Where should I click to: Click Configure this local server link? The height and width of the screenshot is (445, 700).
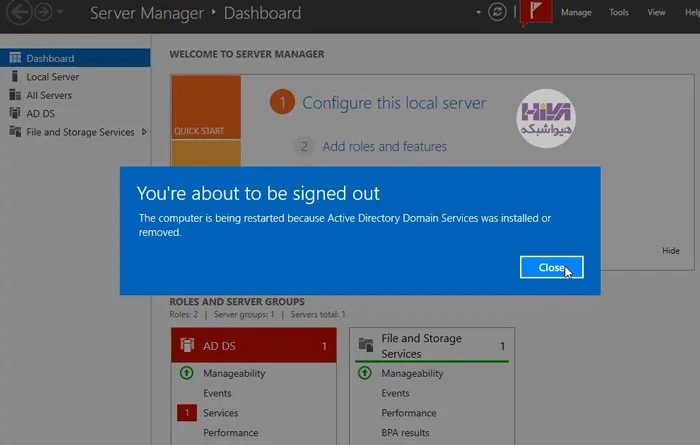tap(394, 103)
